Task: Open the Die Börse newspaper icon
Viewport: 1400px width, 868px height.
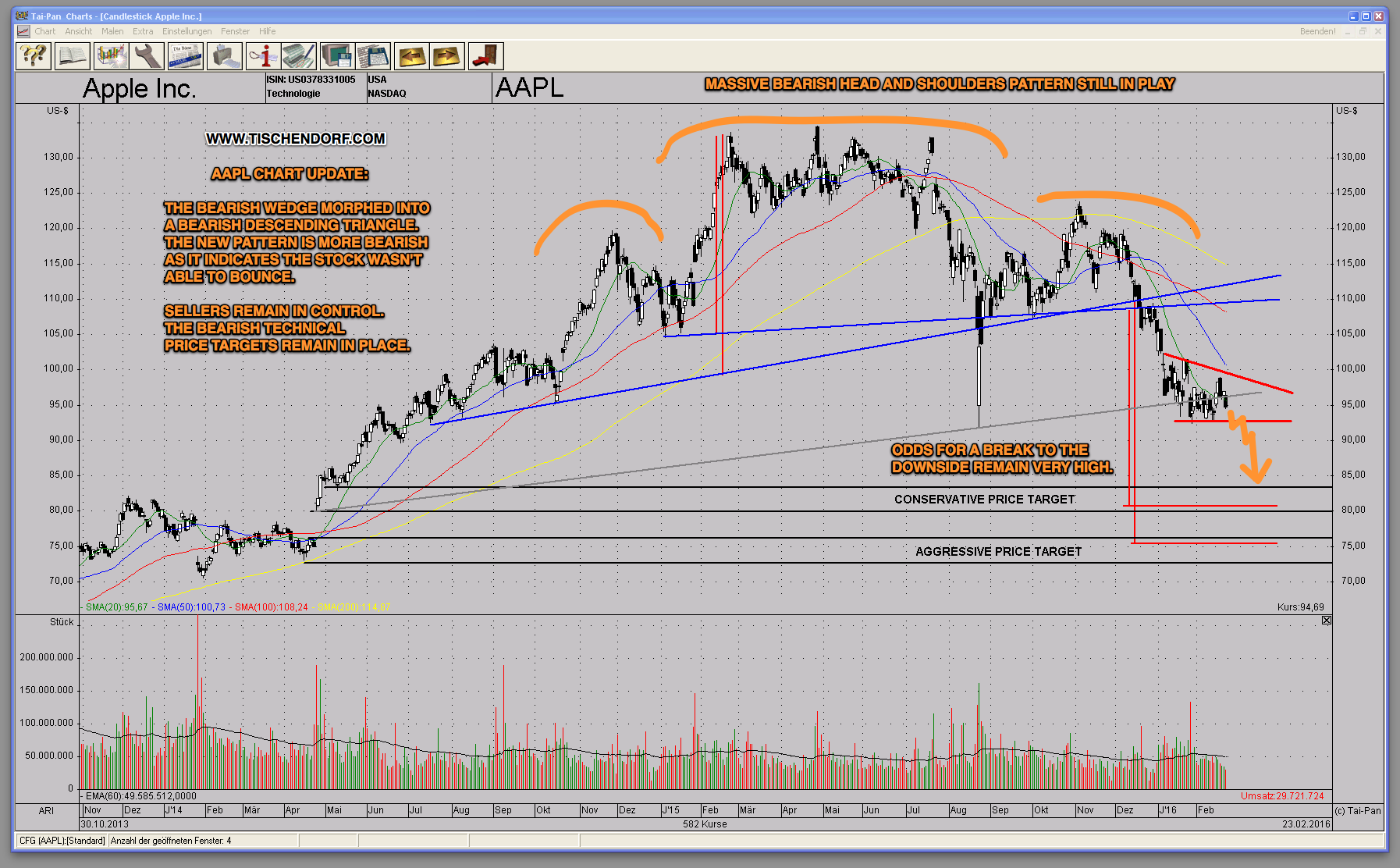Action: (x=186, y=56)
